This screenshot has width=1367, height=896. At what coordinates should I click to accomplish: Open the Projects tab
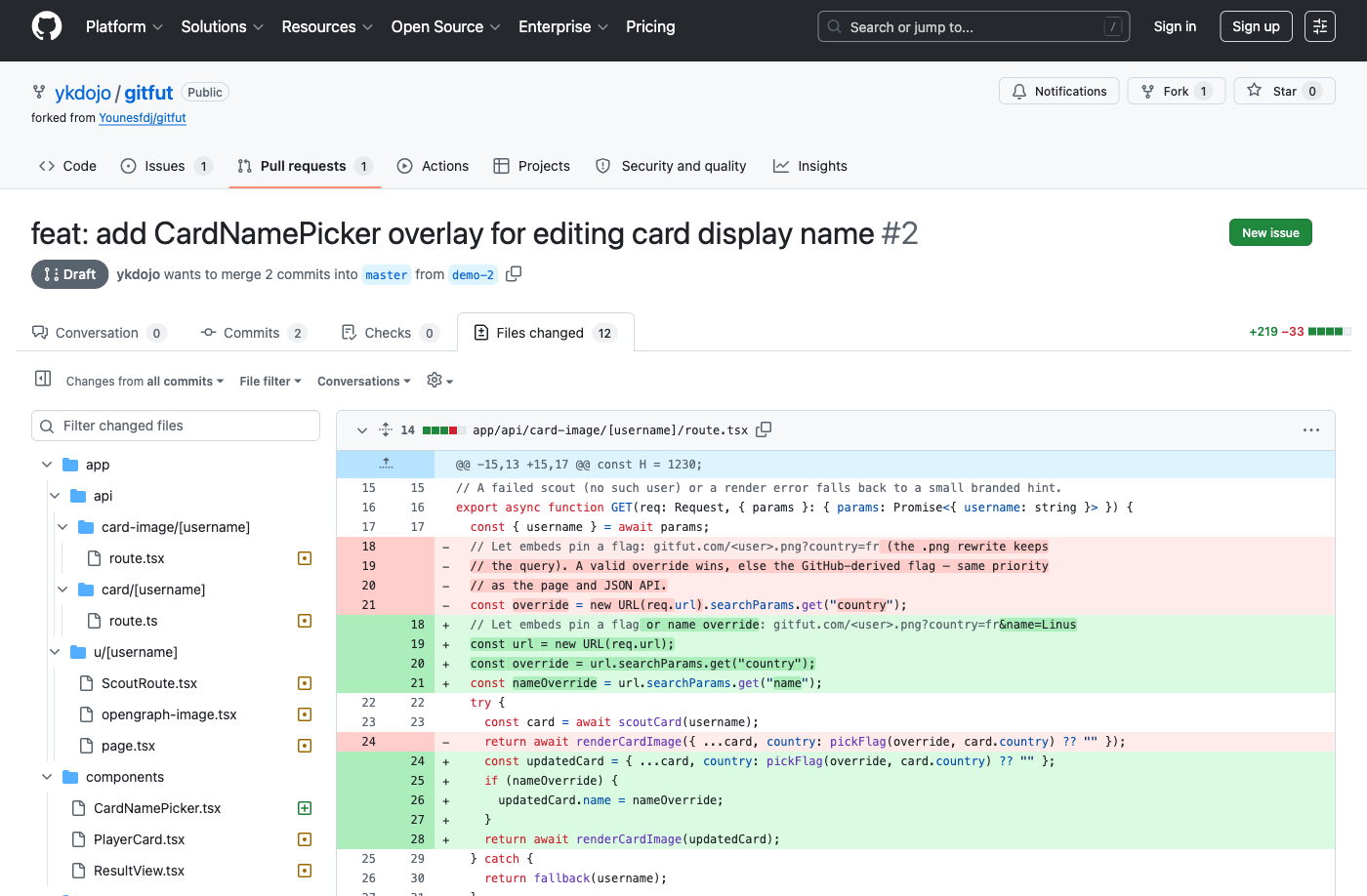(532, 166)
